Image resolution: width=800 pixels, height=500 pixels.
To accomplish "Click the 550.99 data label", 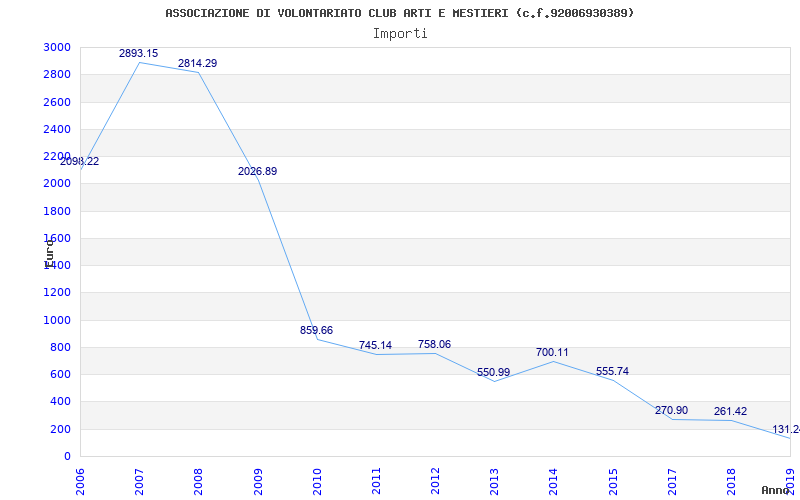I will [493, 372].
